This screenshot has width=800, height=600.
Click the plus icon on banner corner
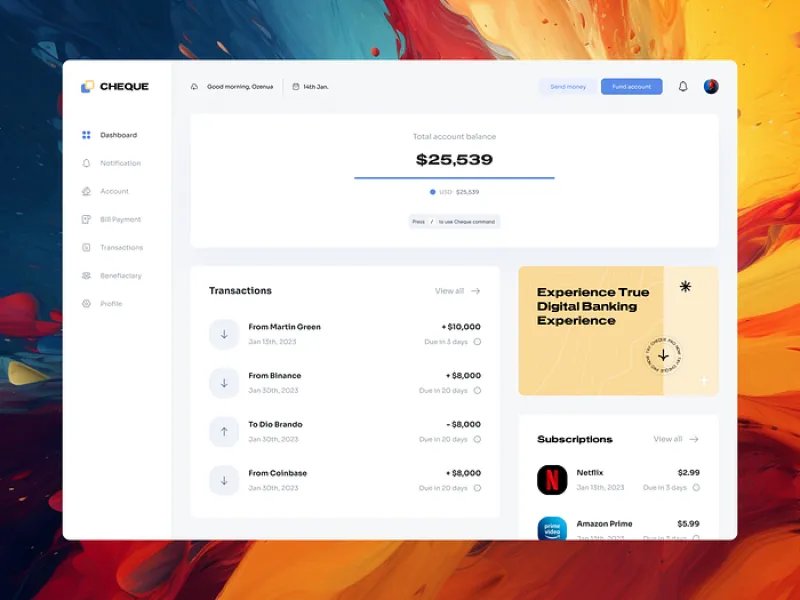tap(704, 380)
